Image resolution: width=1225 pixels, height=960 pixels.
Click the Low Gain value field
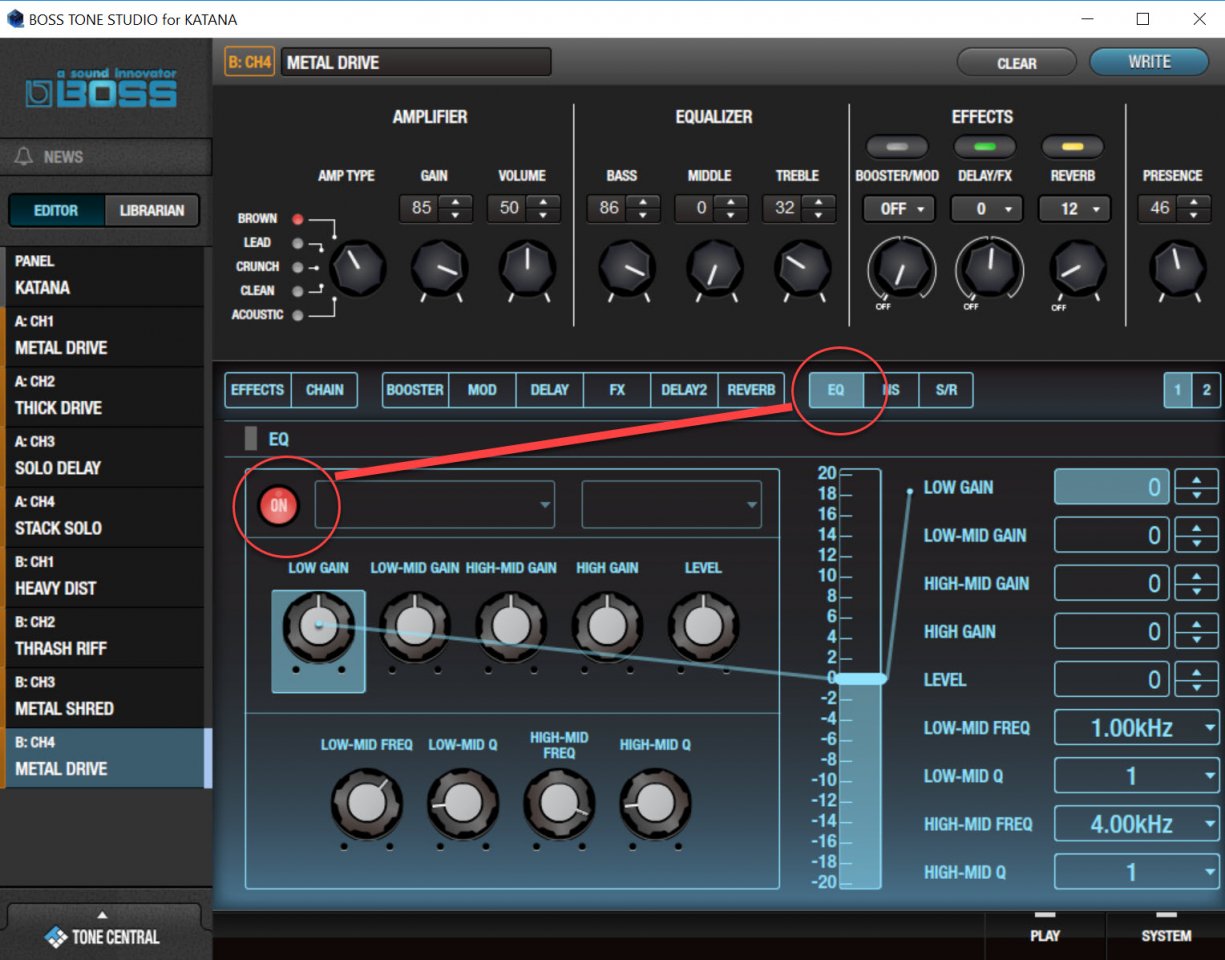(x=1112, y=487)
